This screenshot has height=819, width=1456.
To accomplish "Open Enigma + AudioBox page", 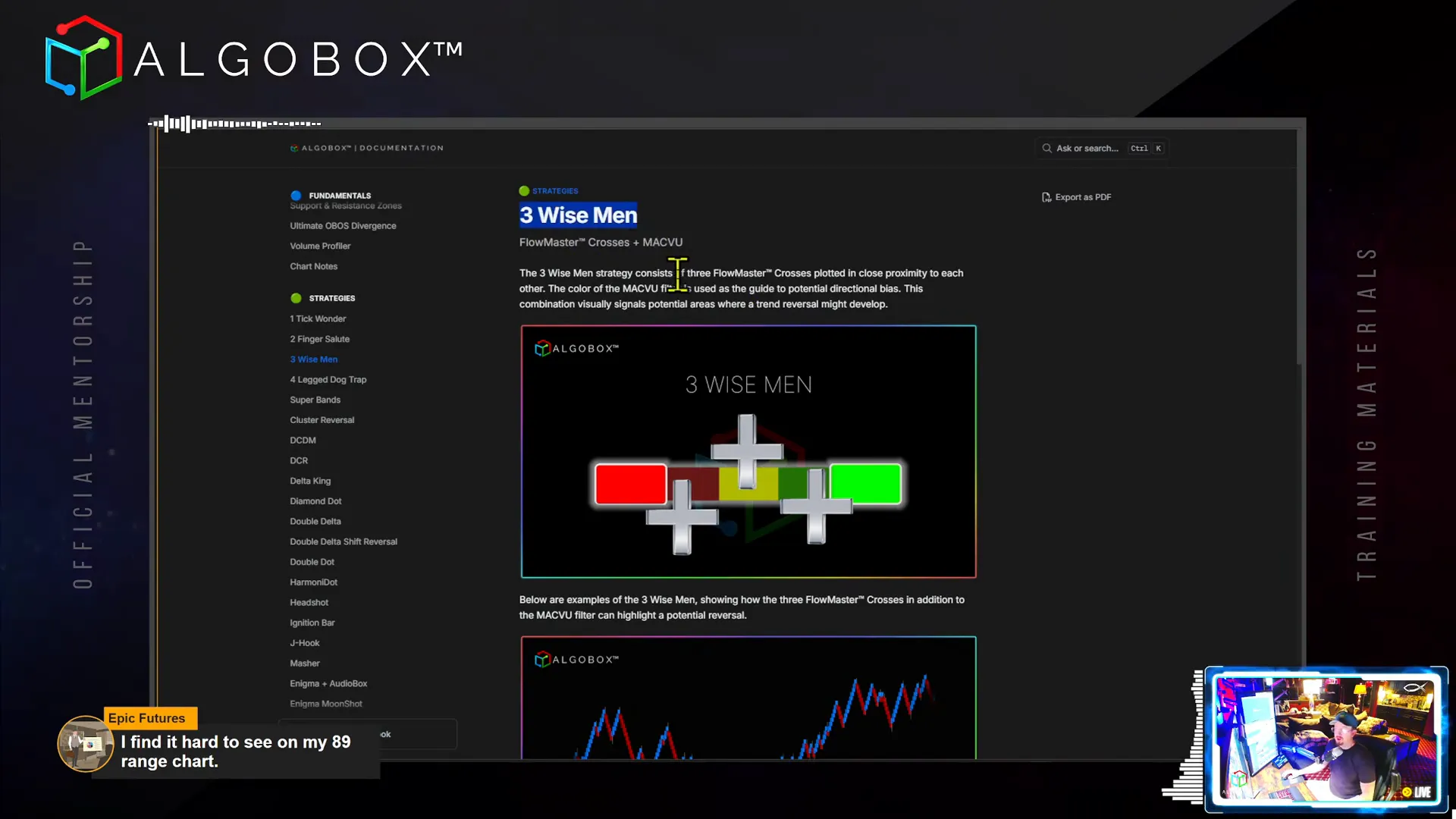I will (328, 684).
